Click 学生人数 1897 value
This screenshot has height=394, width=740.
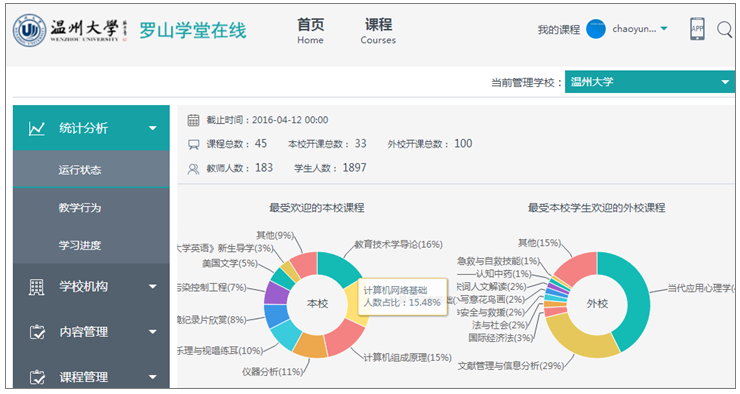354,168
